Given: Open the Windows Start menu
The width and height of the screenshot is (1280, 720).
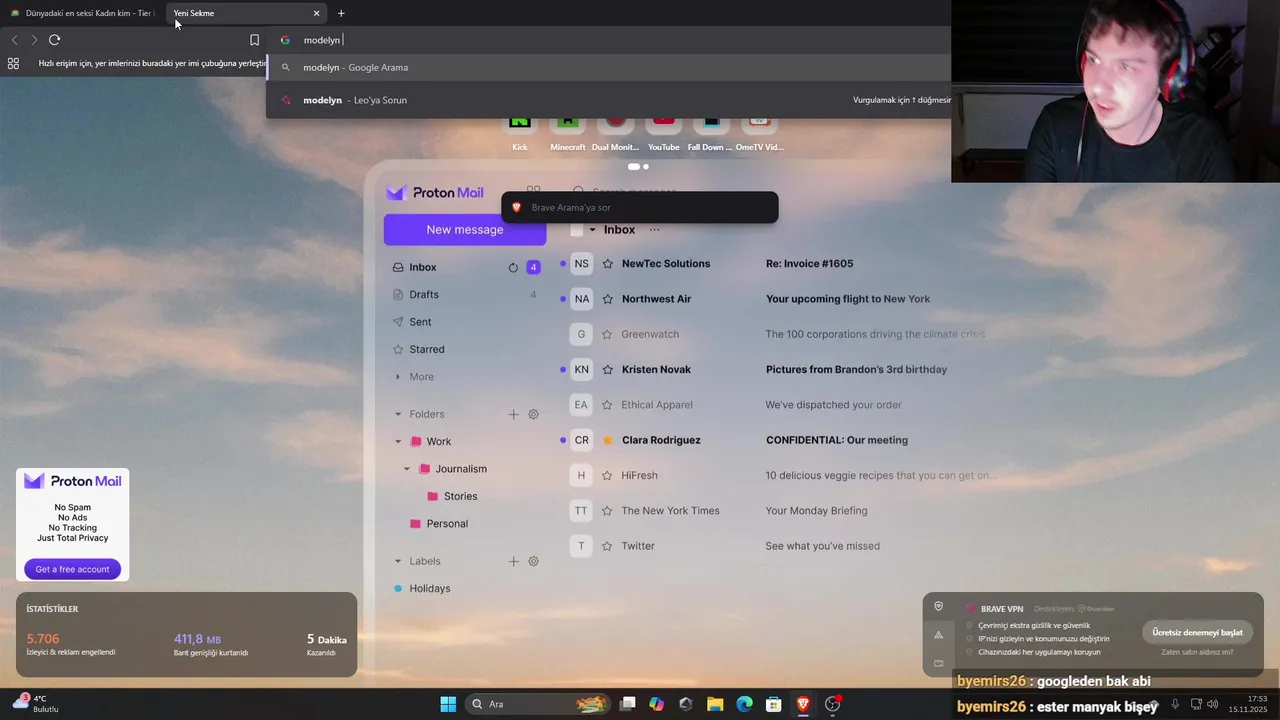Looking at the screenshot, I should point(448,704).
